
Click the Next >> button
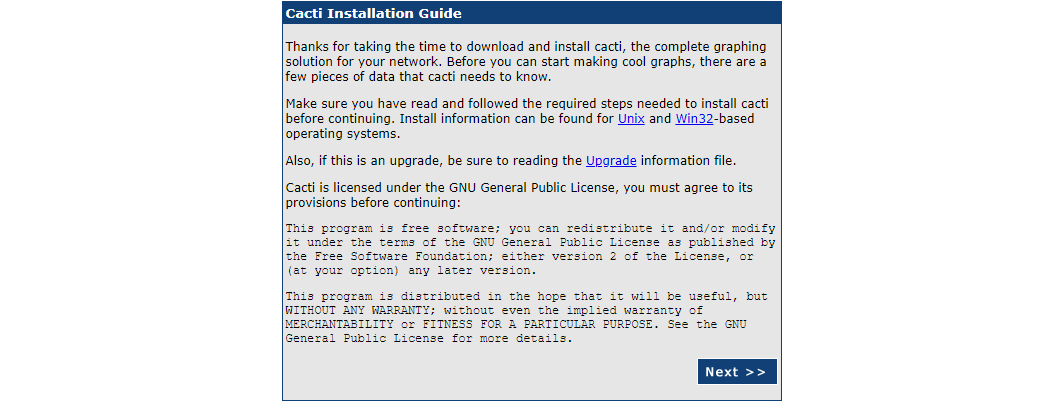pos(737,371)
